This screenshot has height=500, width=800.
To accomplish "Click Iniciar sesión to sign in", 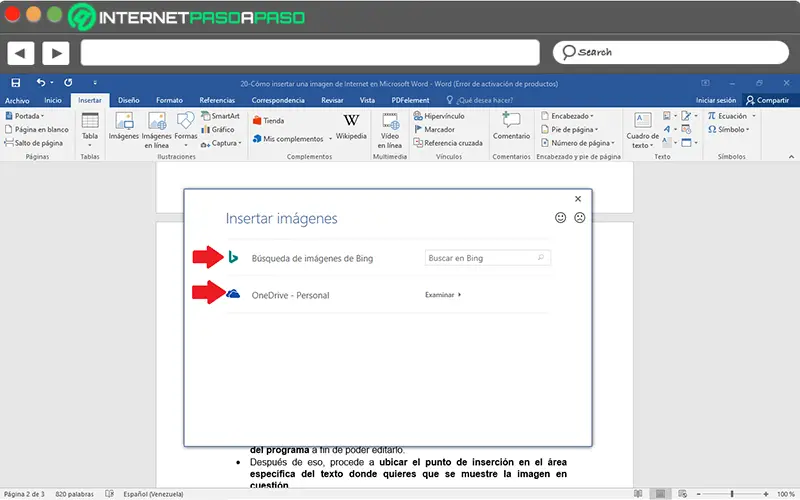I will (x=716, y=101).
